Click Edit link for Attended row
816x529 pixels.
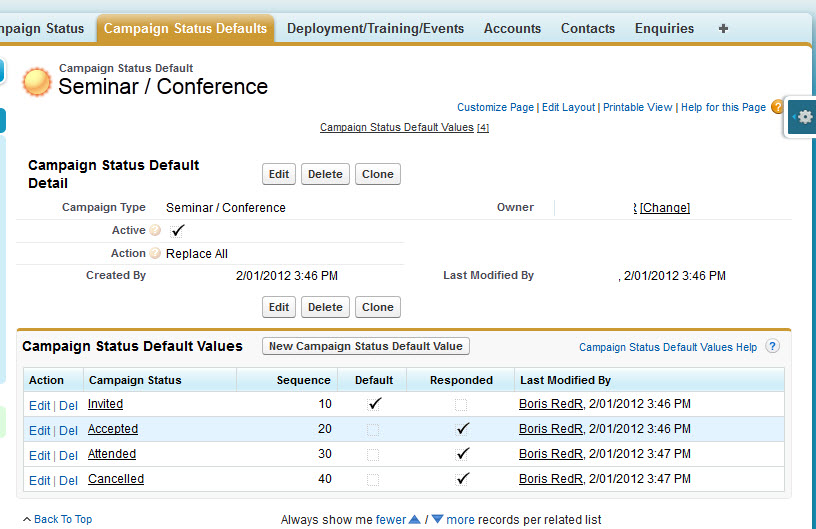point(40,456)
